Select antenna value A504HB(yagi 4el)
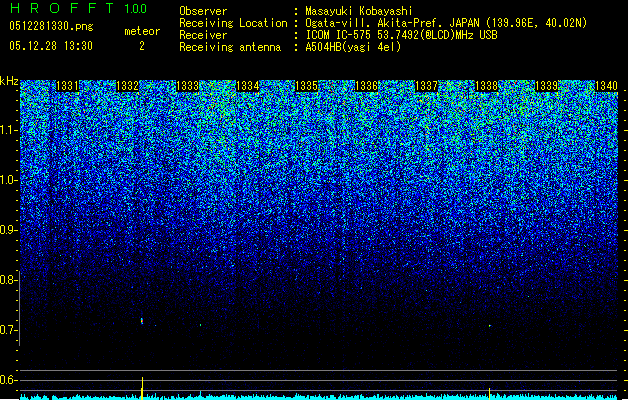Screen dimensions: 629x400 [x=353, y=47]
